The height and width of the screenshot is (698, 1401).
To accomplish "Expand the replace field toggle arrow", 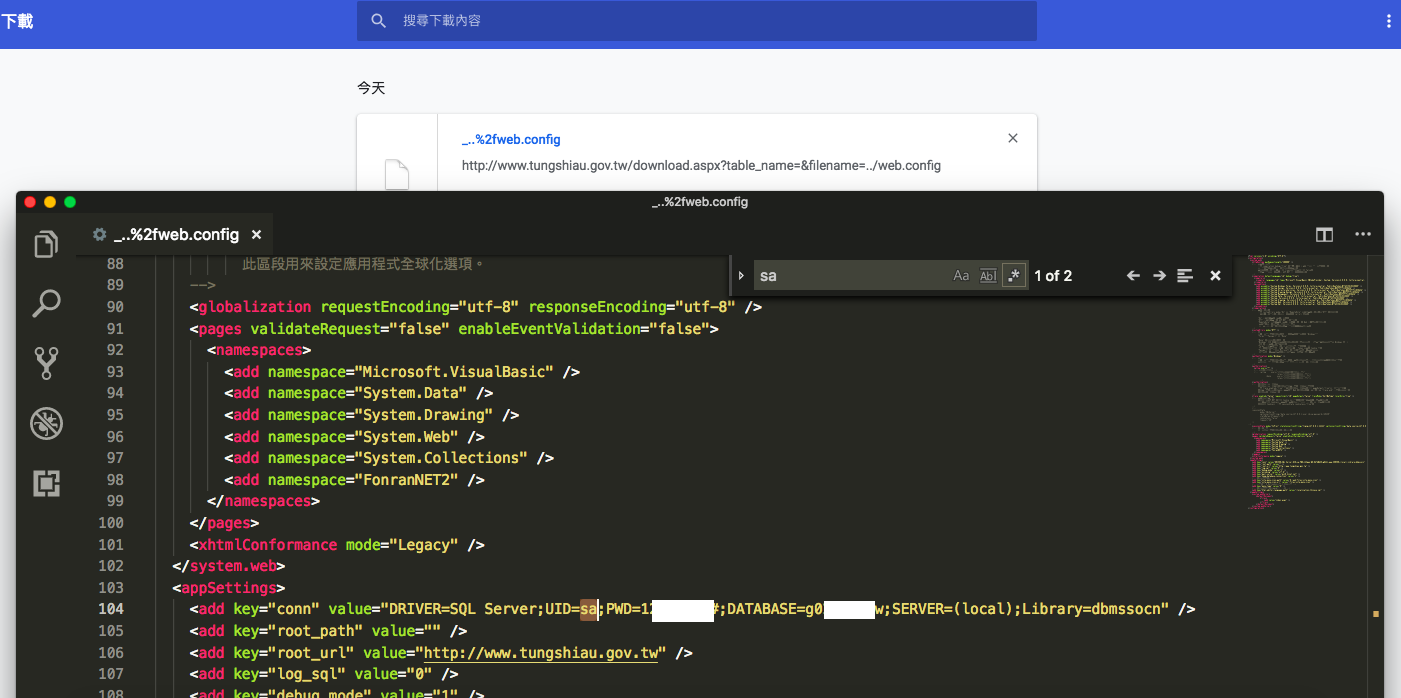I will 741,276.
